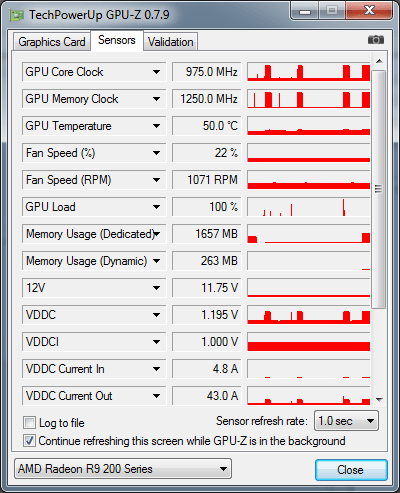Open the GPU Core Clock sensor dropdown
The height and width of the screenshot is (493, 400).
156,72
